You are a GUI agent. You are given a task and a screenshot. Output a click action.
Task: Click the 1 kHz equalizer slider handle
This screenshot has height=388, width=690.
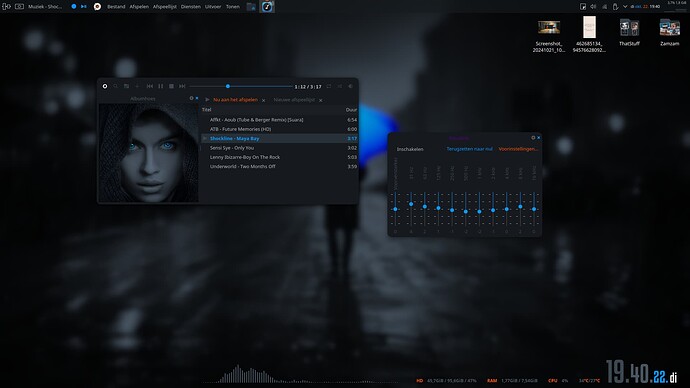tap(479, 211)
